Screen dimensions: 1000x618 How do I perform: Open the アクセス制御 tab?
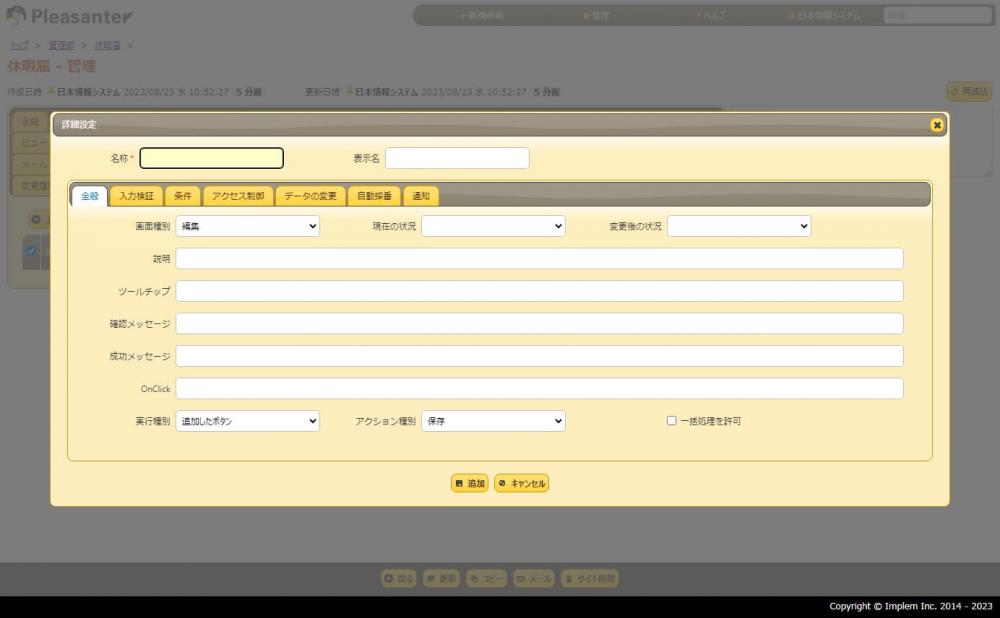pyautogui.click(x=238, y=196)
